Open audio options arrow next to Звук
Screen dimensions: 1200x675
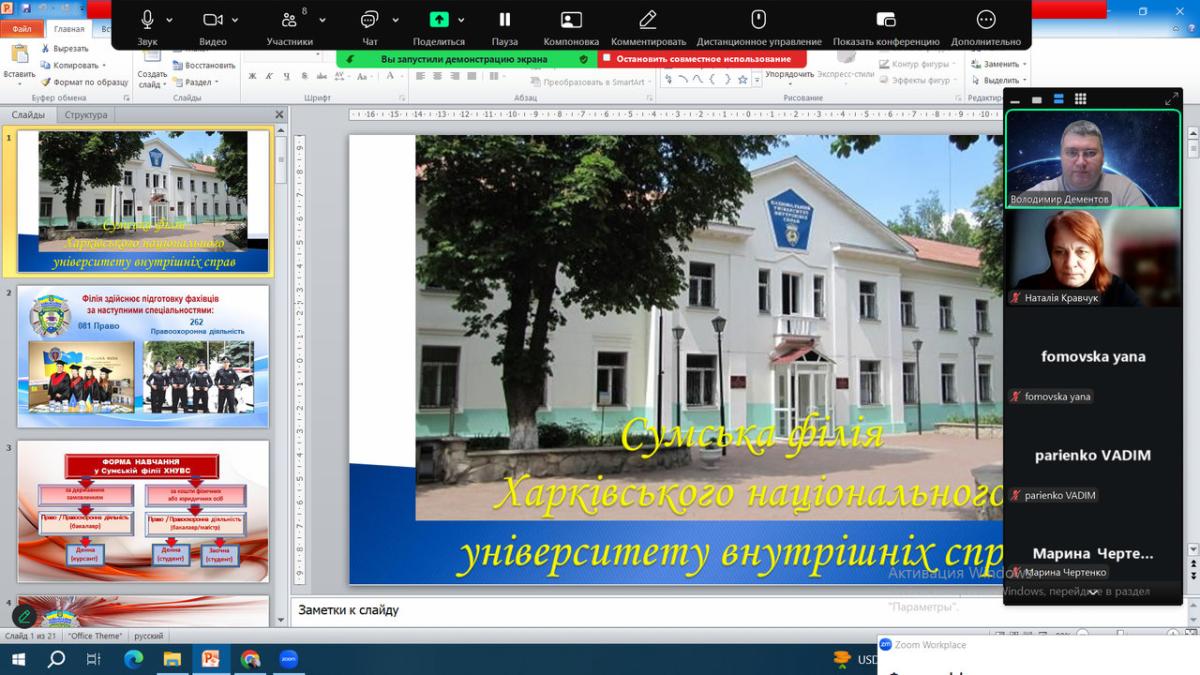170,19
